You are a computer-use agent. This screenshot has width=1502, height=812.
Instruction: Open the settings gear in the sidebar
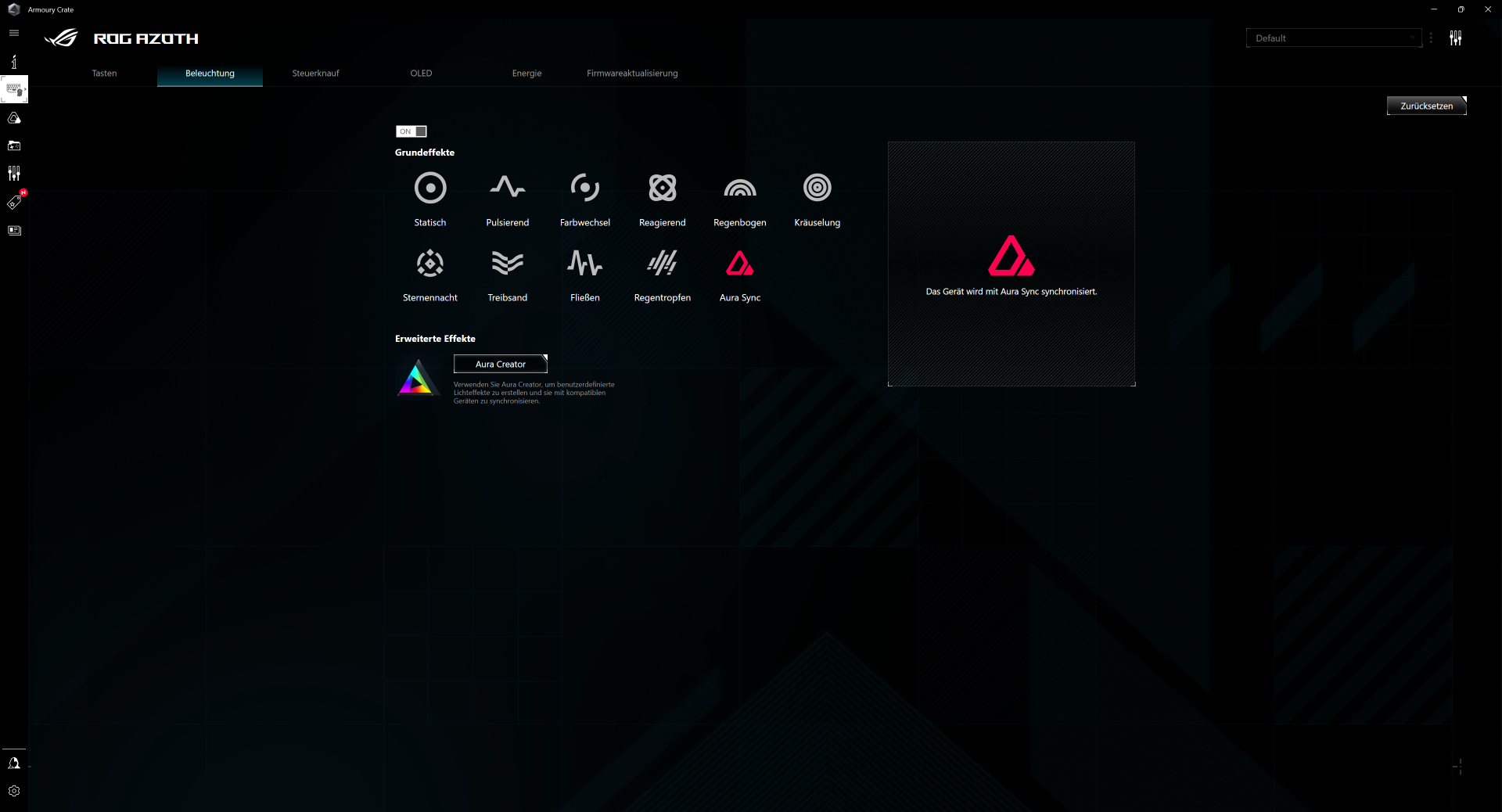click(x=14, y=791)
